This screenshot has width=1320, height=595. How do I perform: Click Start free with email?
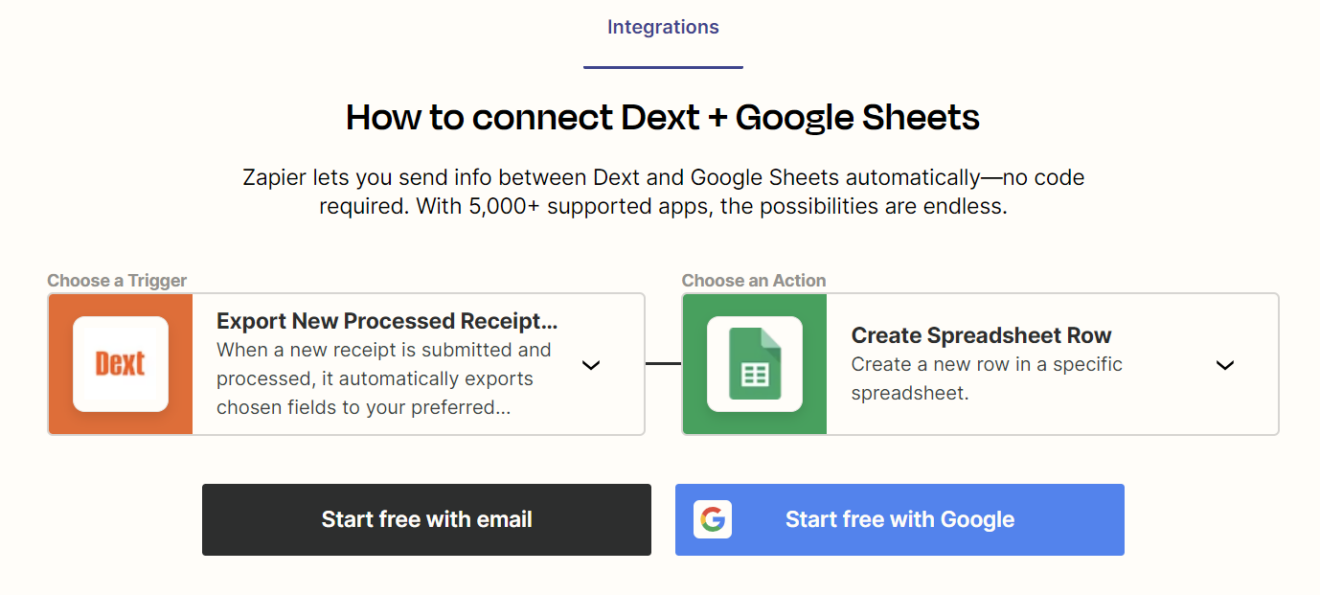pyautogui.click(x=426, y=519)
